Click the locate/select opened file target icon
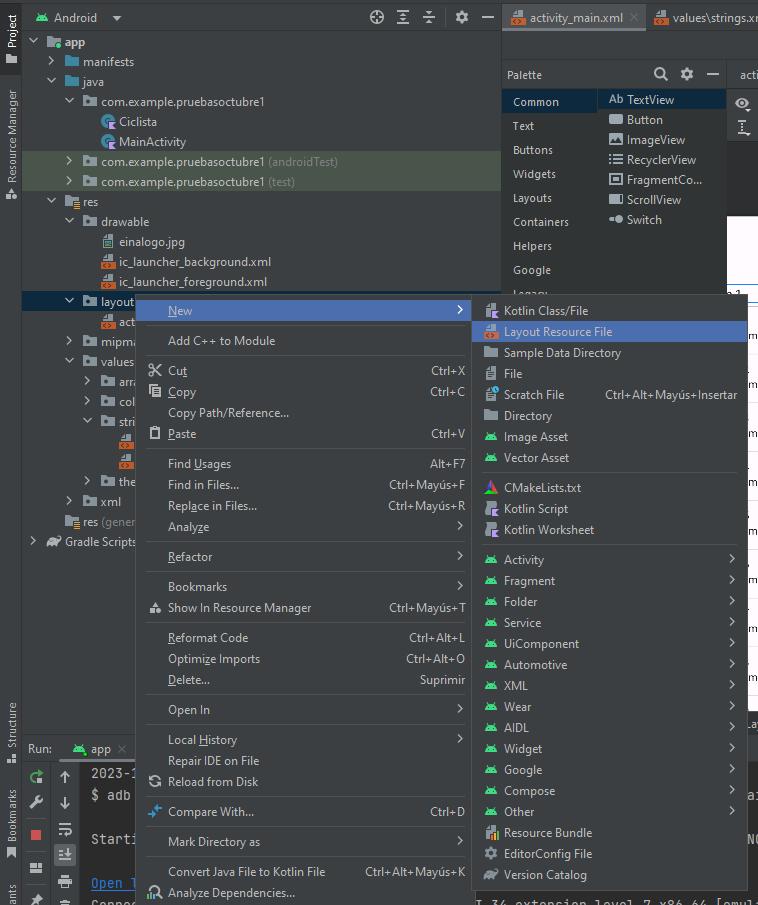This screenshot has width=758, height=905. [x=377, y=17]
